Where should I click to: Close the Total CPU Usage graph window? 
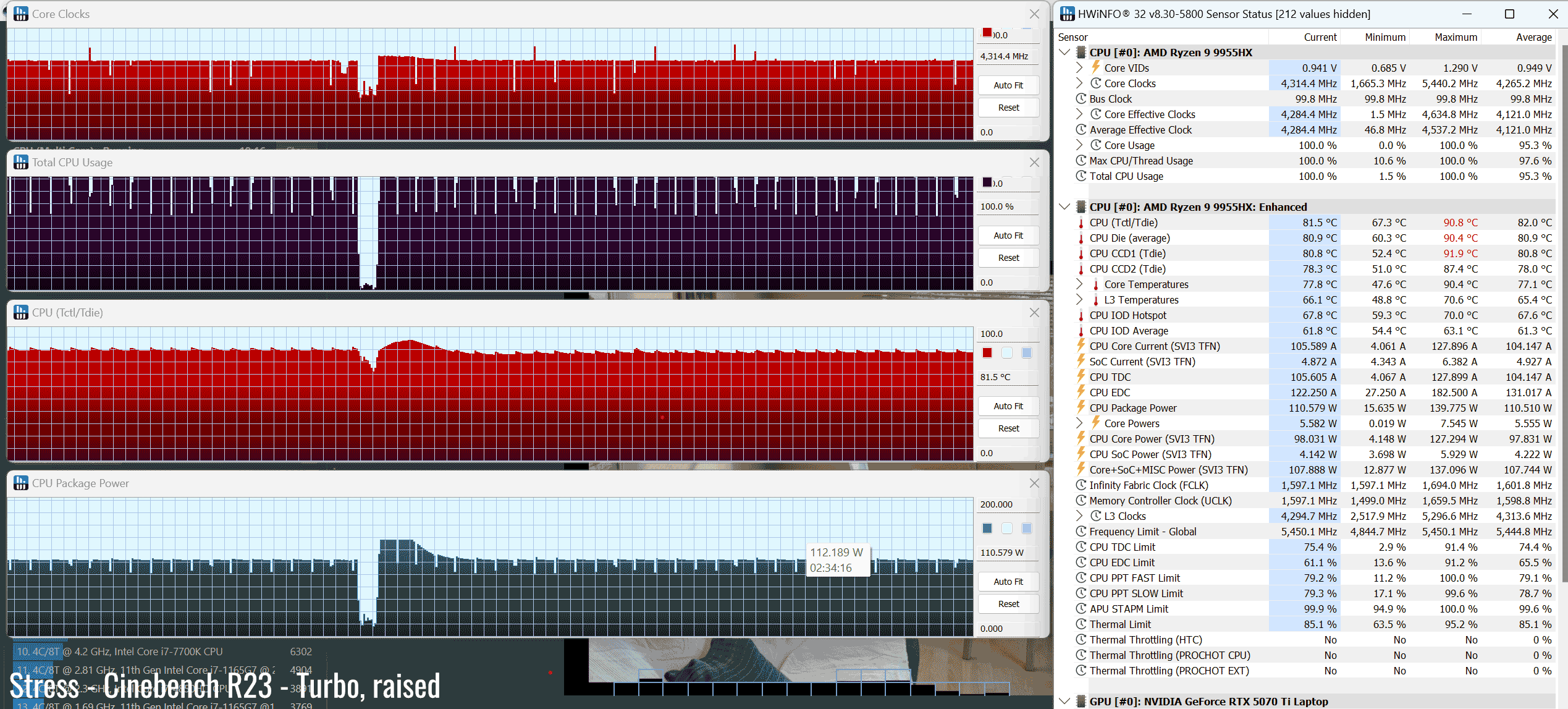1034,163
